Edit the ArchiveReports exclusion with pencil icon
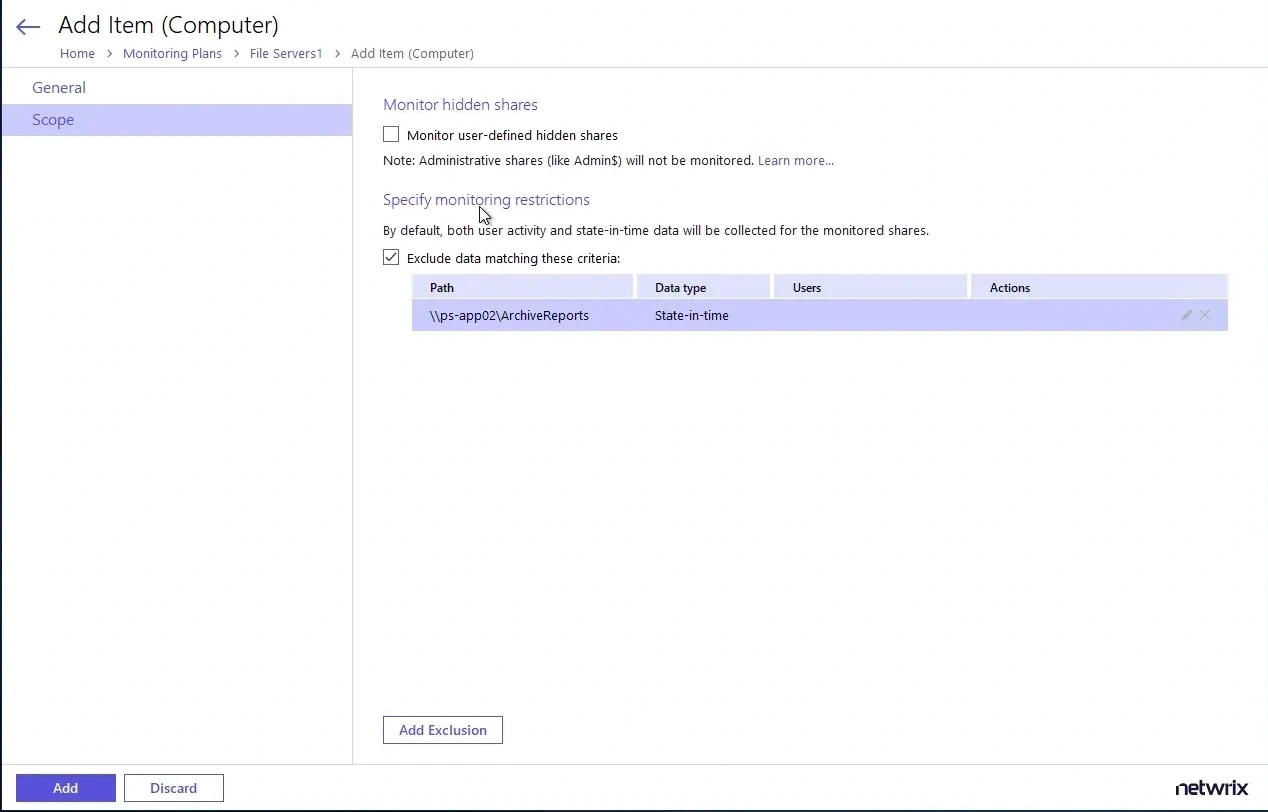This screenshot has height=812, width=1268. [x=1185, y=315]
